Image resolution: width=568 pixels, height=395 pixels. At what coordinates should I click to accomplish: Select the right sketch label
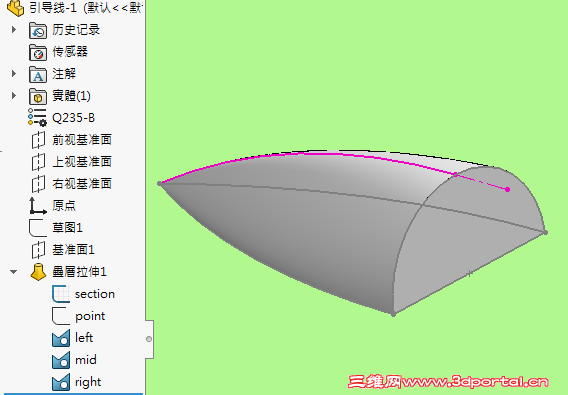point(88,382)
